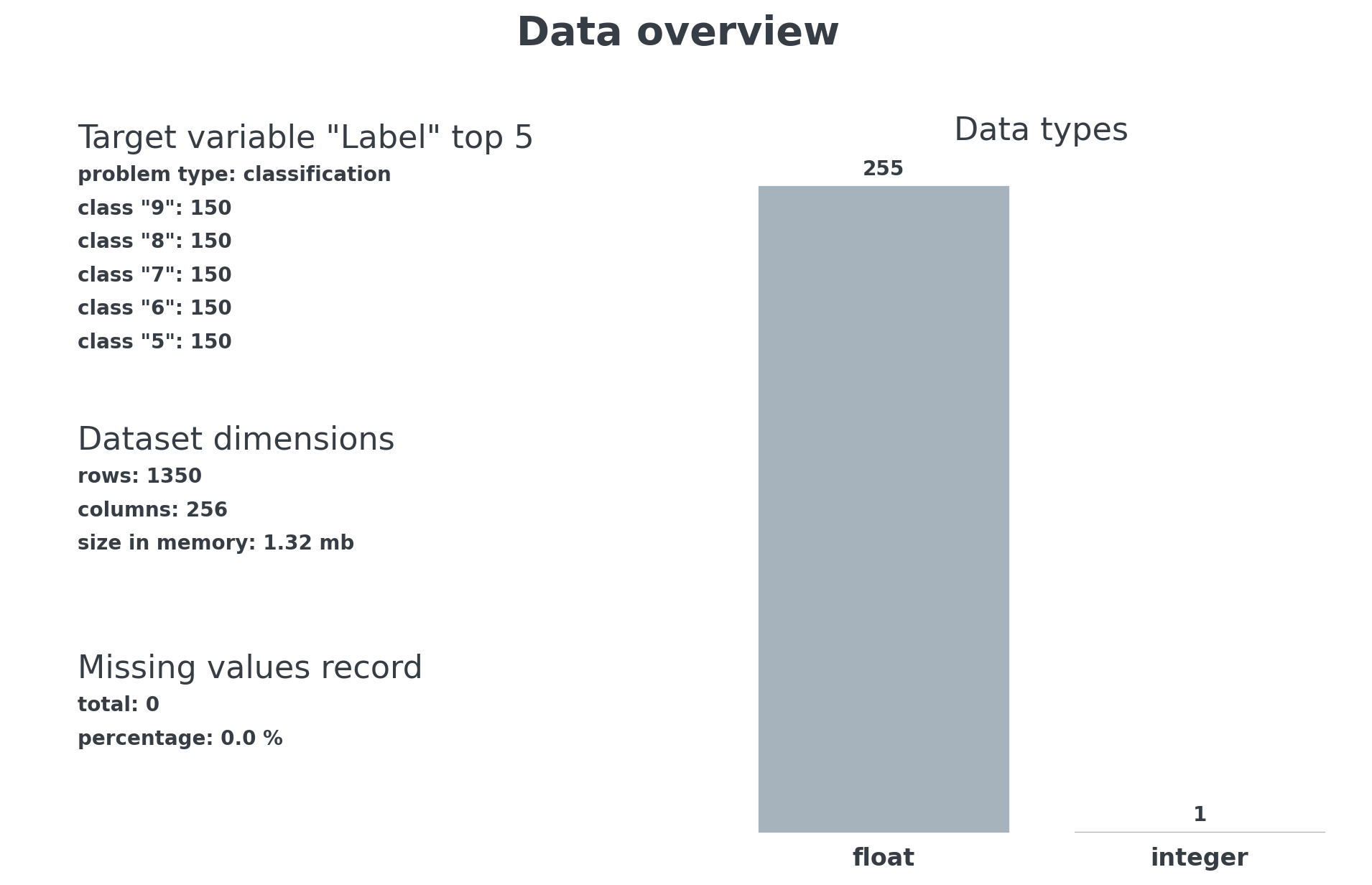Image resolution: width=1372 pixels, height=885 pixels.
Task: Click the "Missing values record" heading
Action: pos(250,668)
